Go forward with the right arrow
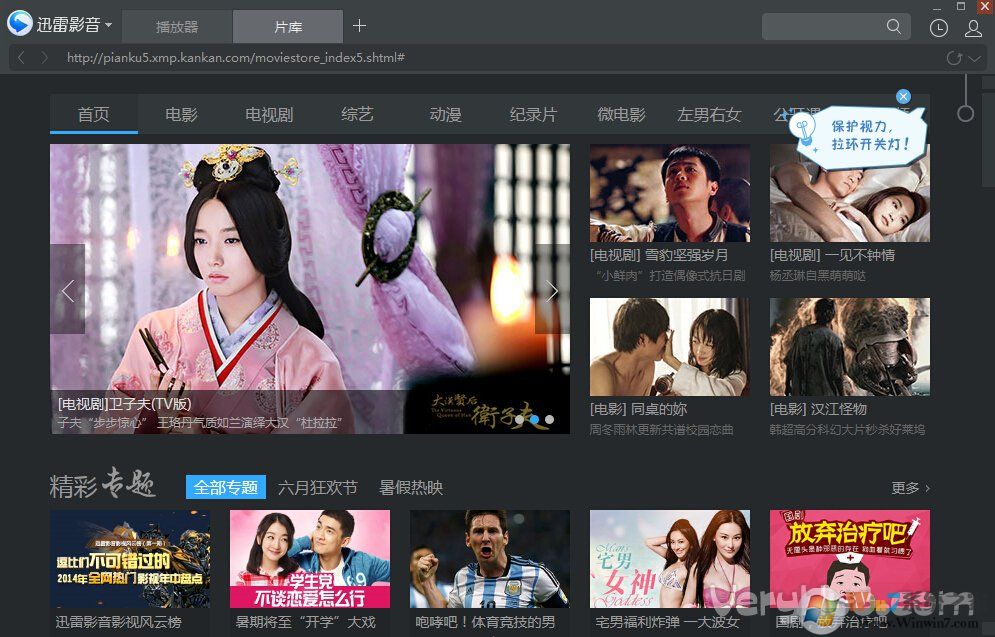Image resolution: width=995 pixels, height=637 pixels. pyautogui.click(x=44, y=58)
